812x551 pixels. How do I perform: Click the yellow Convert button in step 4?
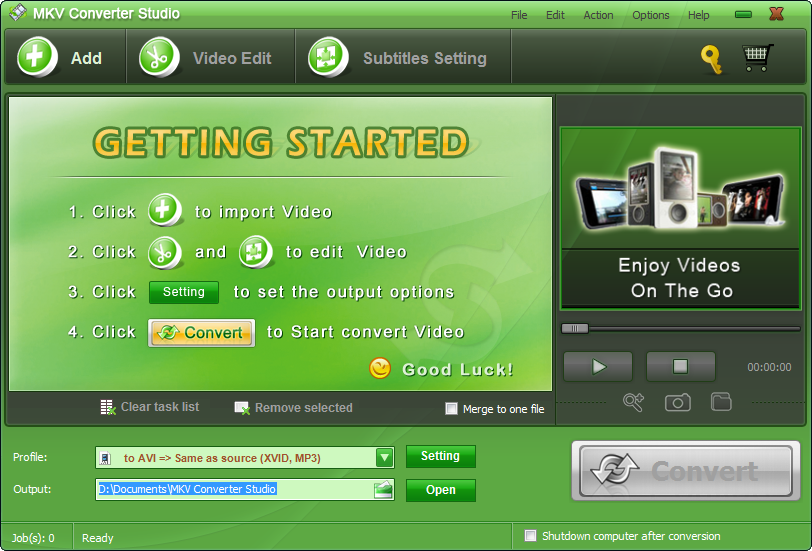[x=201, y=332]
